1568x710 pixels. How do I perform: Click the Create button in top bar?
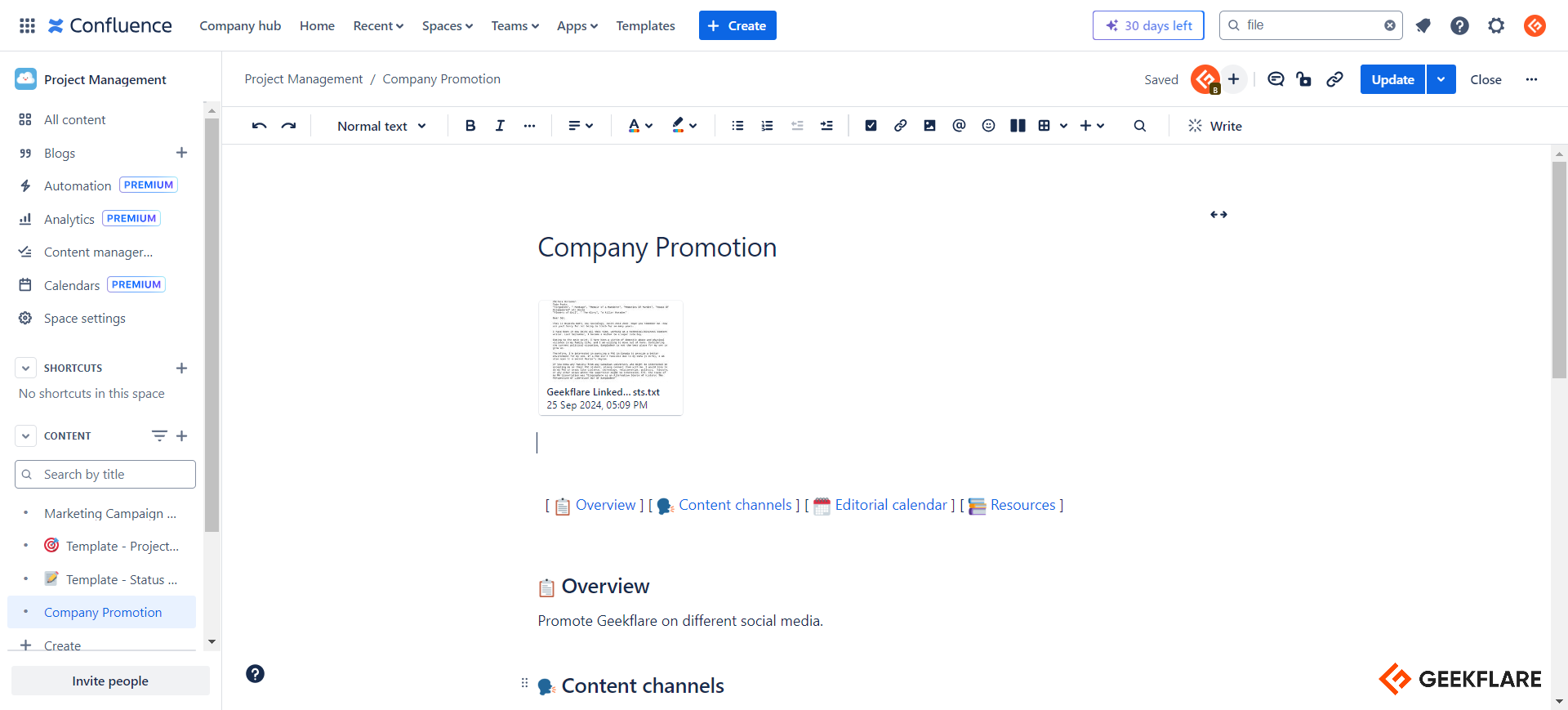click(737, 25)
